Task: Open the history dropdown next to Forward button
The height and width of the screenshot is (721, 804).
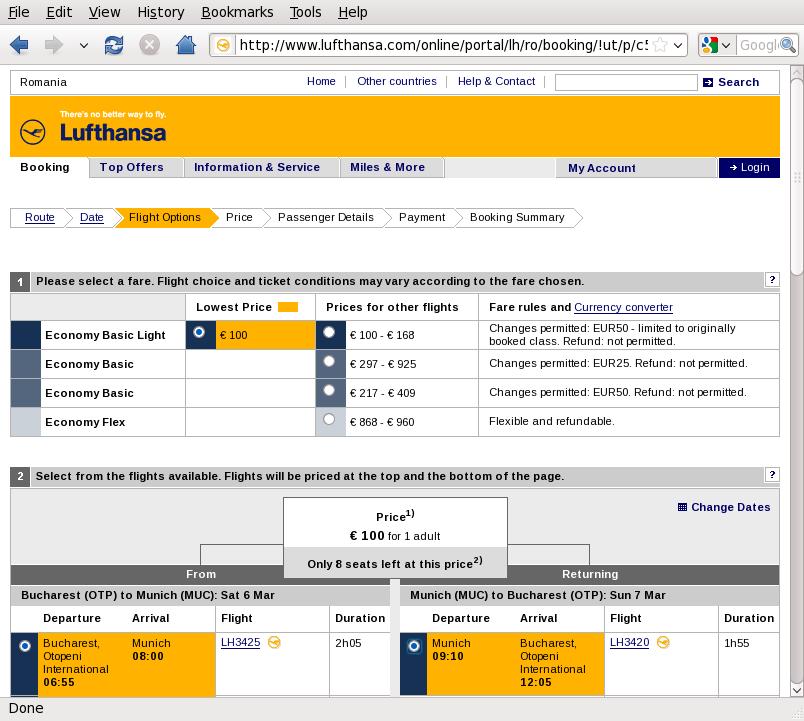Action: [x=84, y=45]
